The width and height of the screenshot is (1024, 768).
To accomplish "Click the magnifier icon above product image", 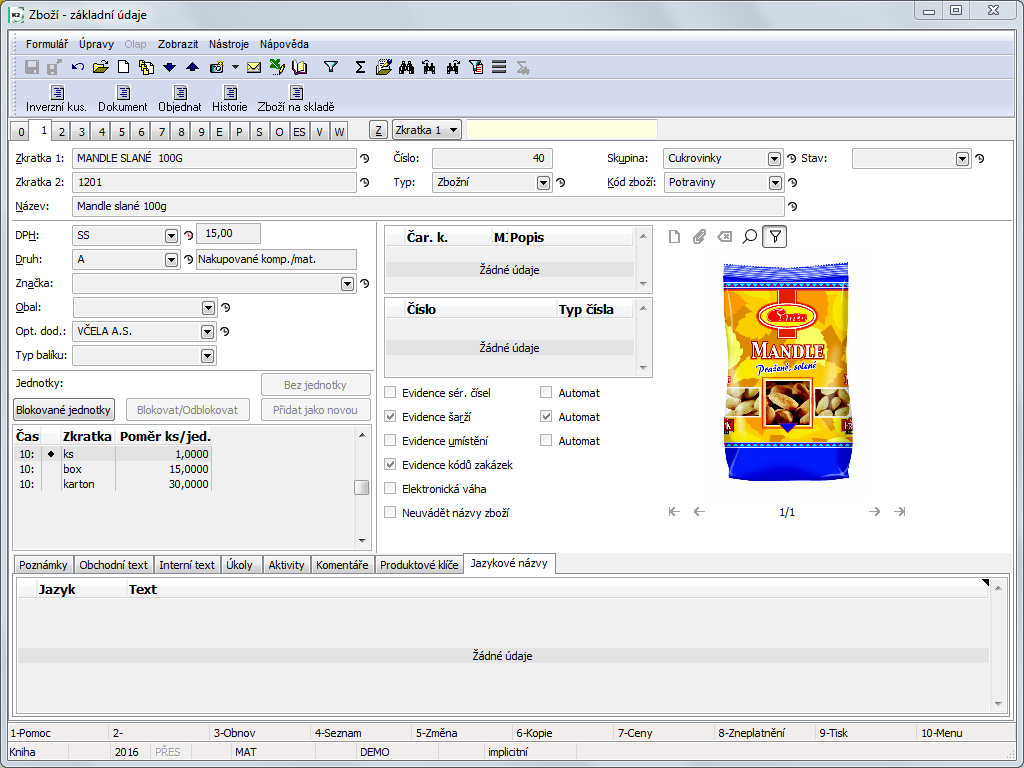I will [x=749, y=236].
